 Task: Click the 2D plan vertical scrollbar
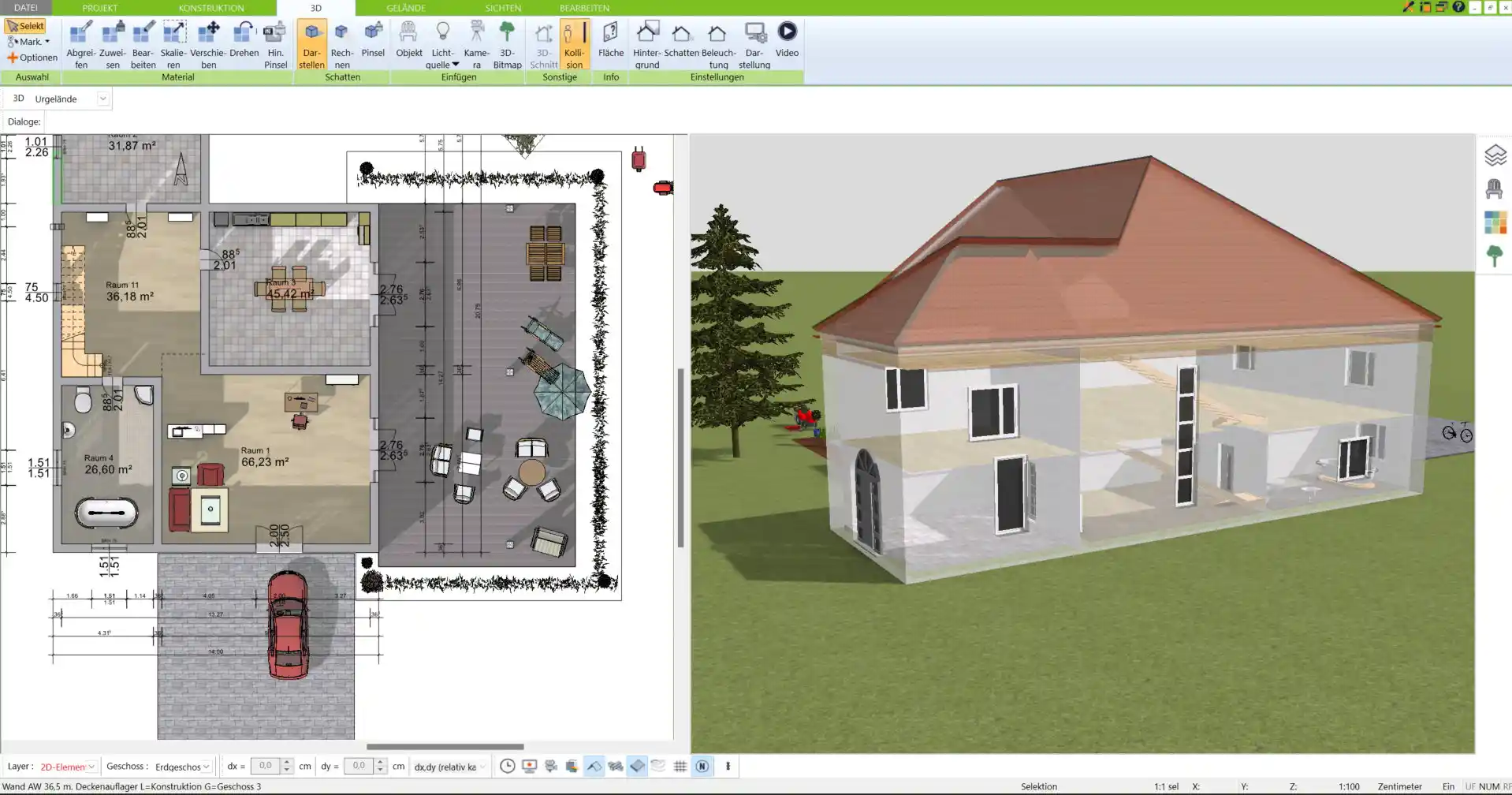coord(680,457)
